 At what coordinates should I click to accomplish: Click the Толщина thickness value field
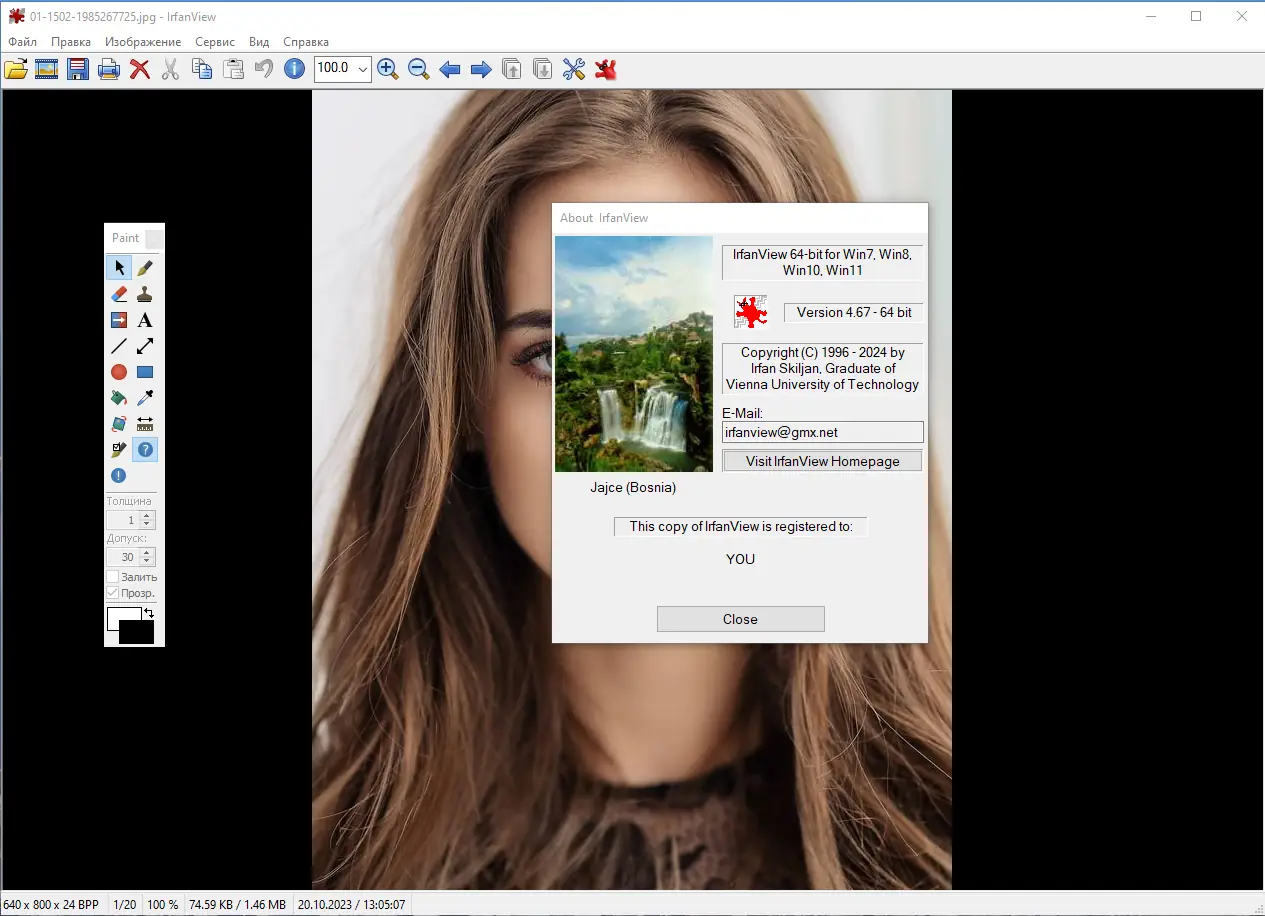124,521
